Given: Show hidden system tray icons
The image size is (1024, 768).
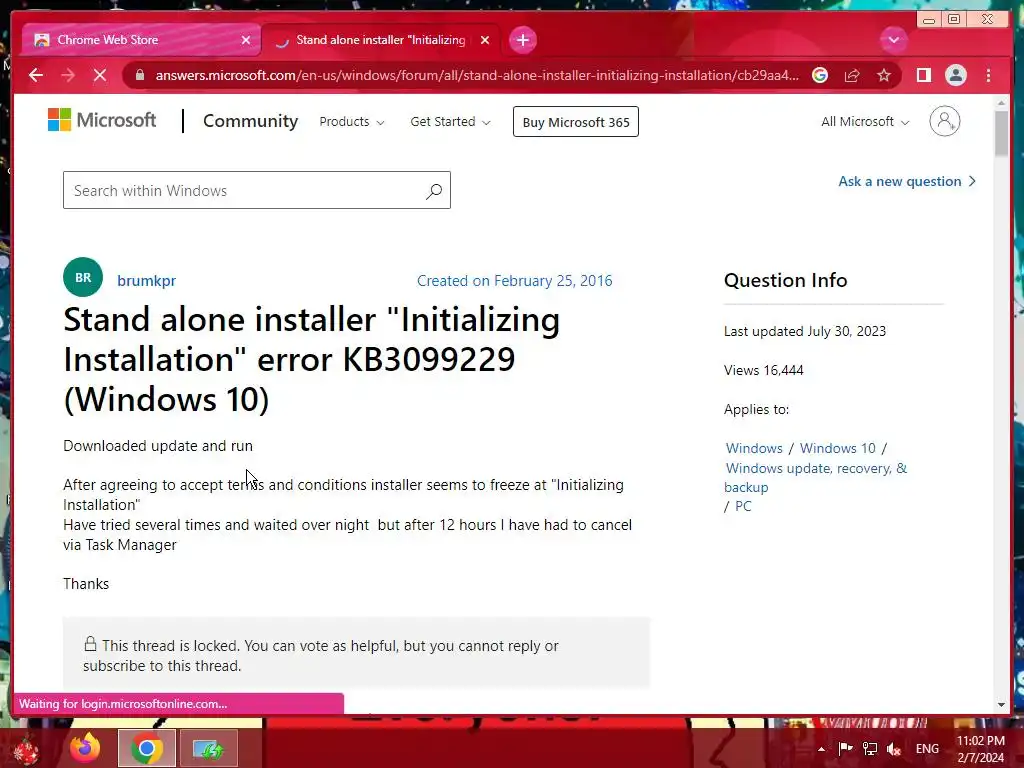Looking at the screenshot, I should click(821, 749).
